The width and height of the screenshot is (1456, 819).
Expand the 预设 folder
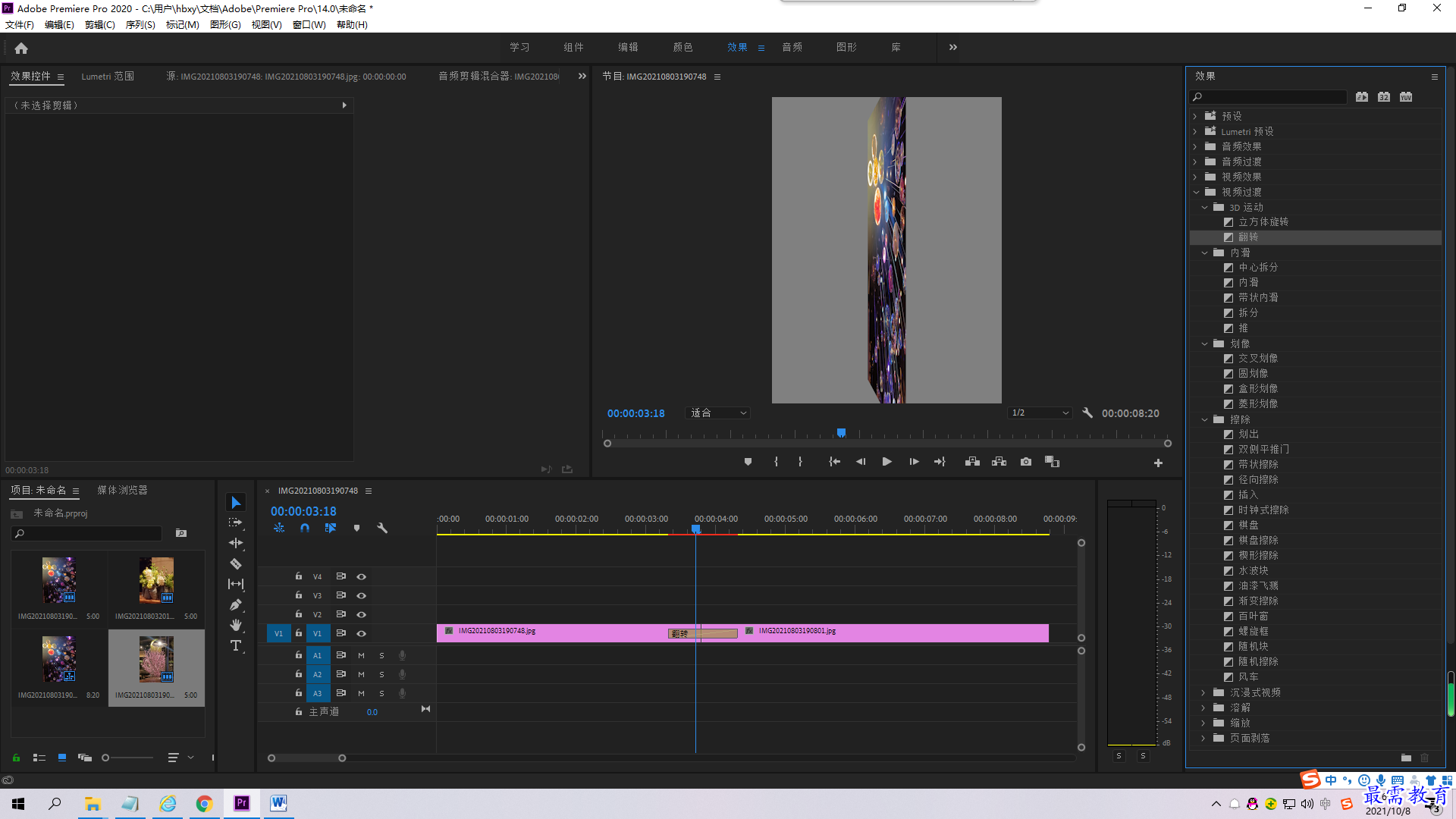(1196, 116)
